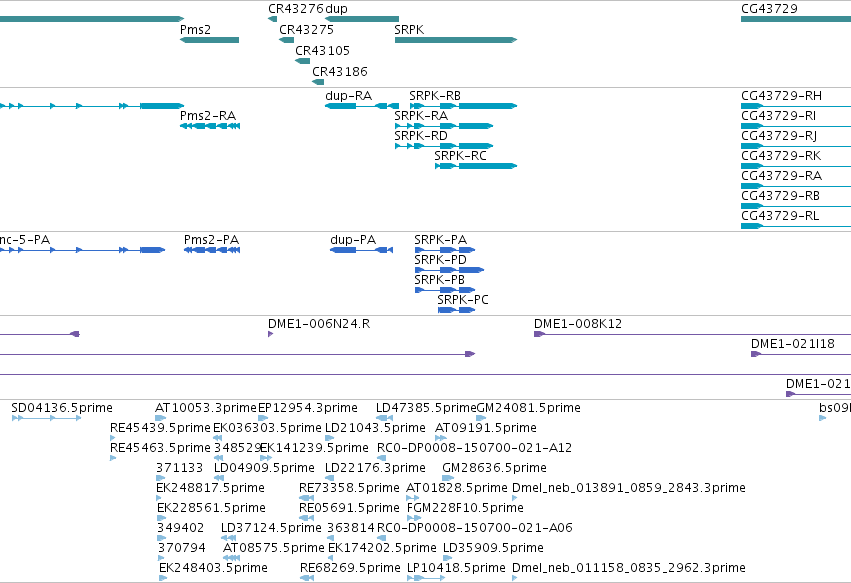Image resolution: width=851 pixels, height=583 pixels.
Task: Click the CG43729 gene label
Action: pyautogui.click(x=769, y=9)
